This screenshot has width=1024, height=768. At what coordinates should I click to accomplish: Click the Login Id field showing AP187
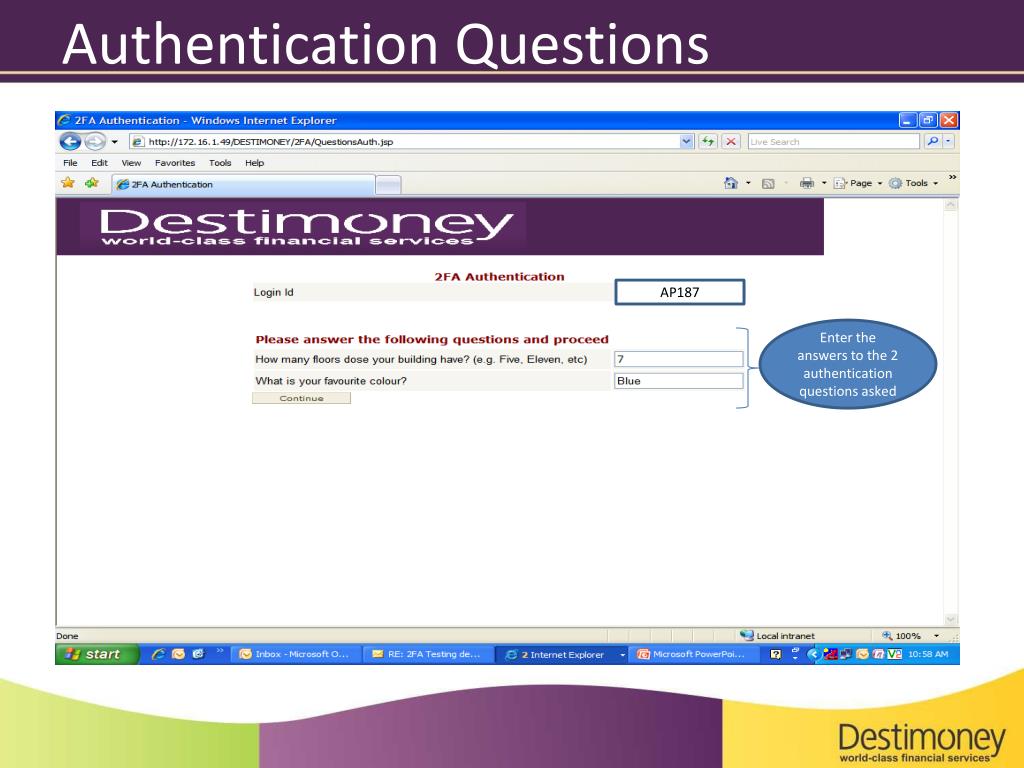[679, 292]
